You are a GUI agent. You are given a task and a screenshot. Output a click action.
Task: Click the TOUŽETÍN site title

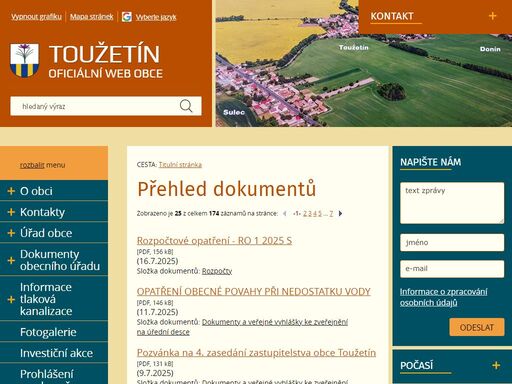[x=104, y=54]
